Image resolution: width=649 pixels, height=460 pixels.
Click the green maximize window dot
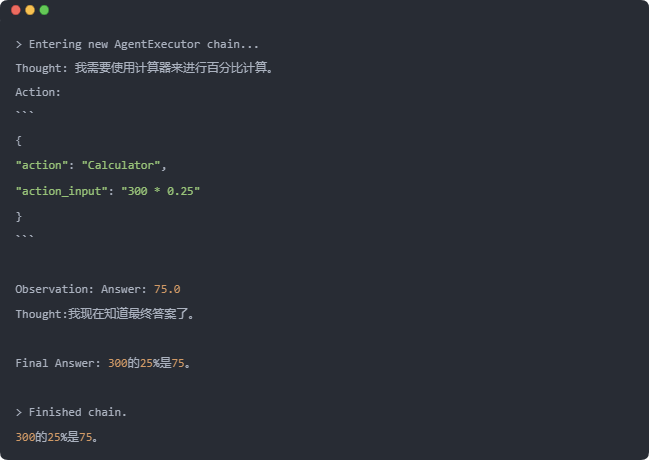point(44,10)
